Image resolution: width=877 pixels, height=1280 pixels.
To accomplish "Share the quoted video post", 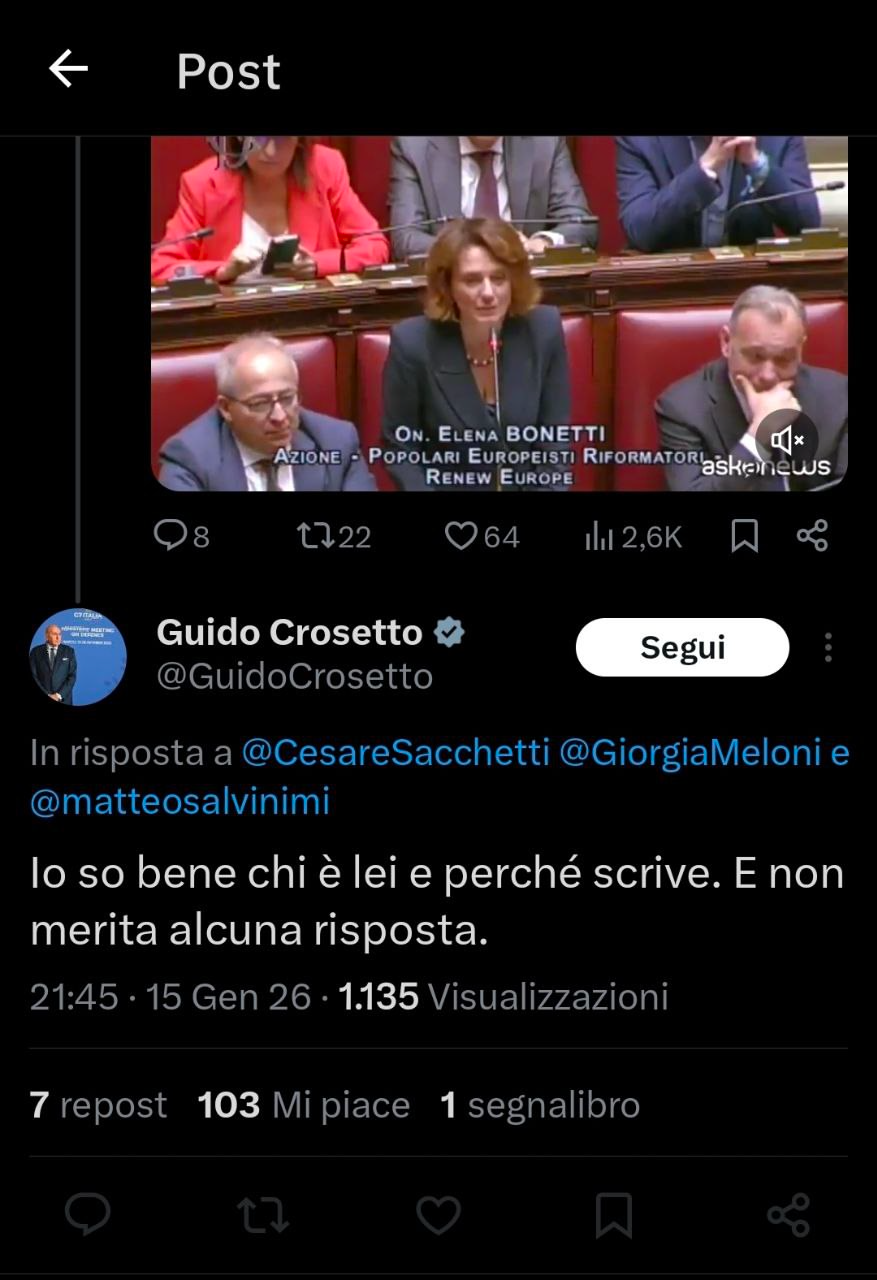I will (812, 537).
